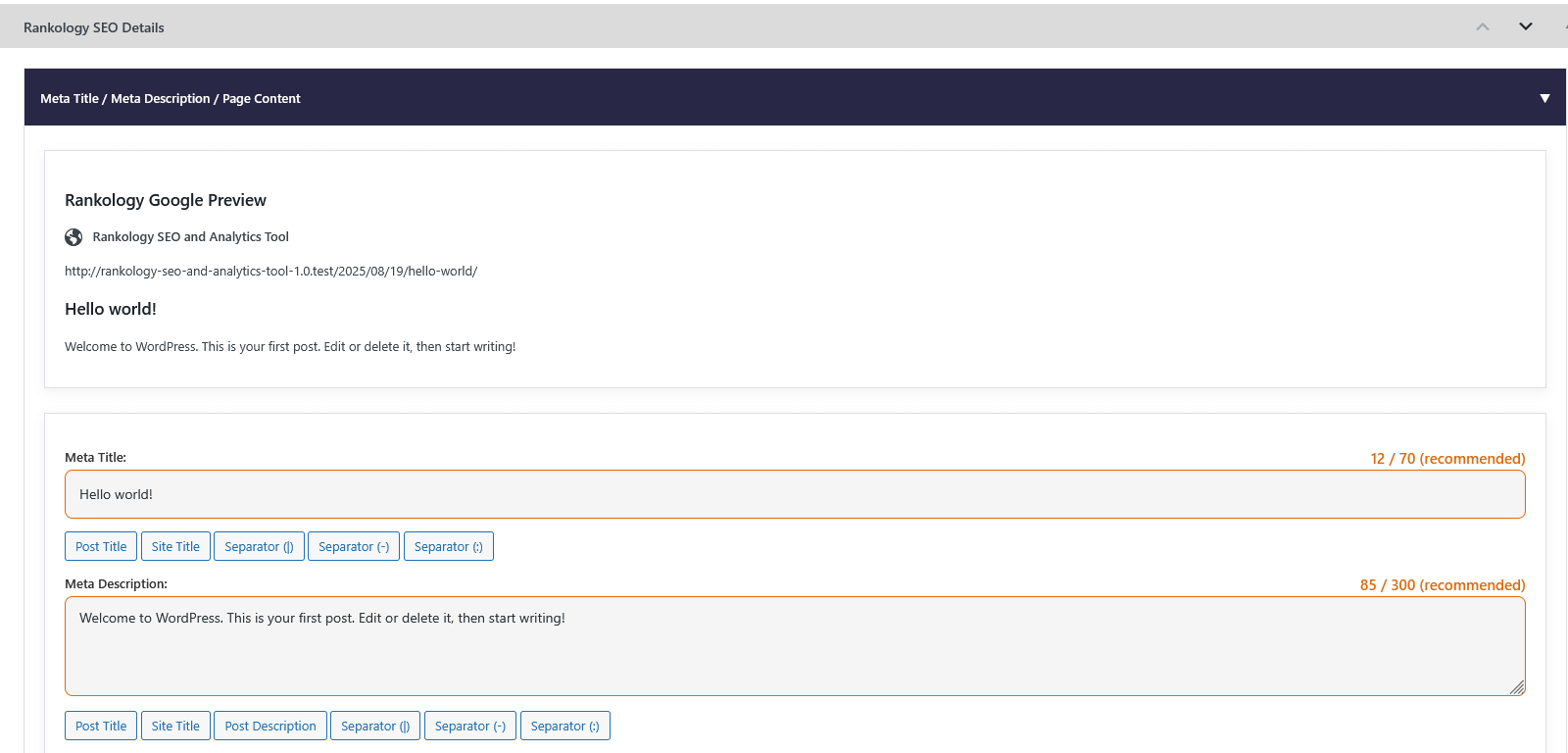Click the Rankology SEO Details panel title

(94, 27)
